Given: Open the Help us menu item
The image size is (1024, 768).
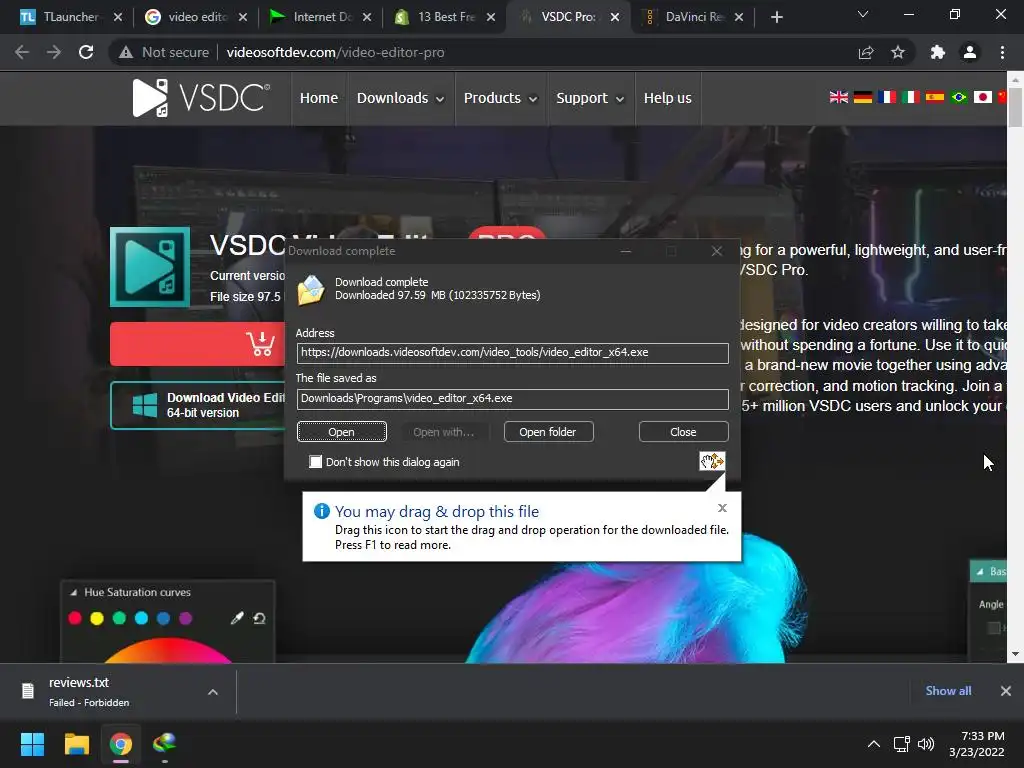Looking at the screenshot, I should coord(667,98).
